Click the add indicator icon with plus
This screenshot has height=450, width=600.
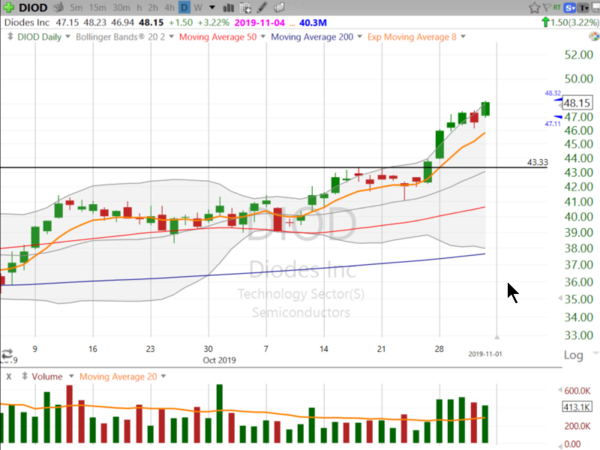point(246,8)
